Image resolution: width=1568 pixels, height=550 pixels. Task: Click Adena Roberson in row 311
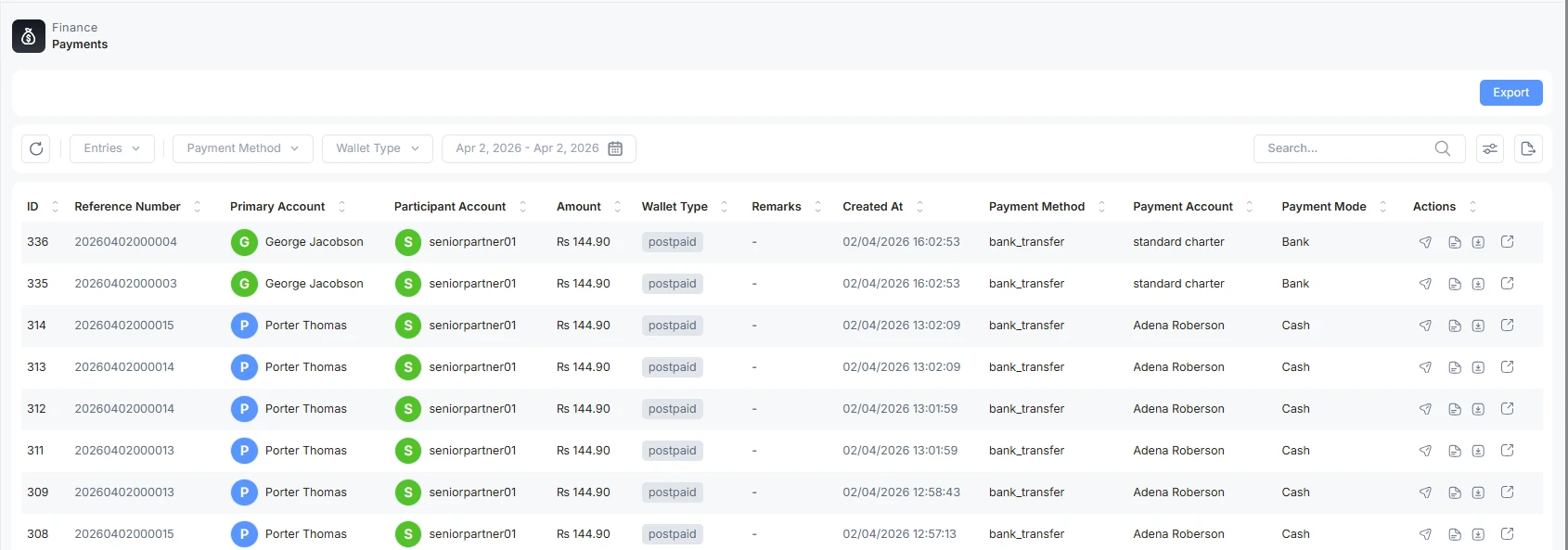1179,451
